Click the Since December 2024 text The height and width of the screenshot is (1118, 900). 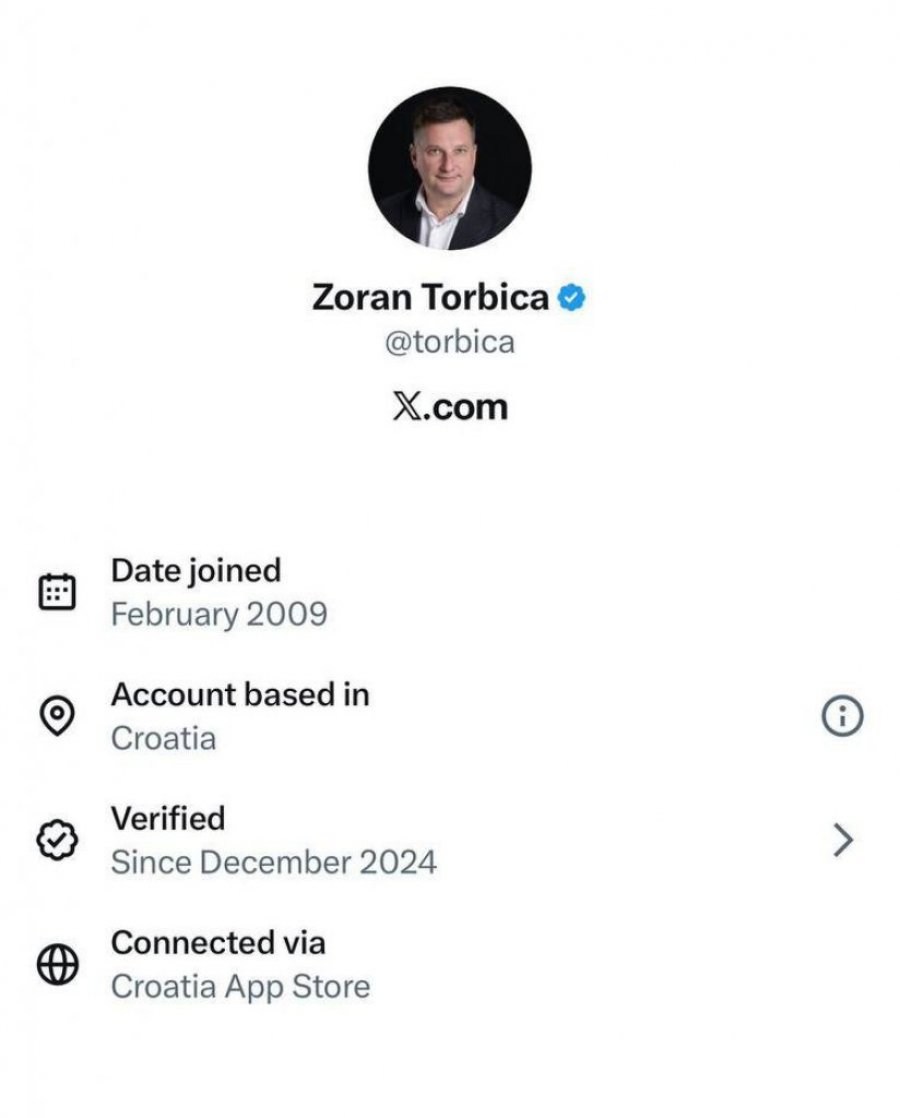(x=274, y=862)
